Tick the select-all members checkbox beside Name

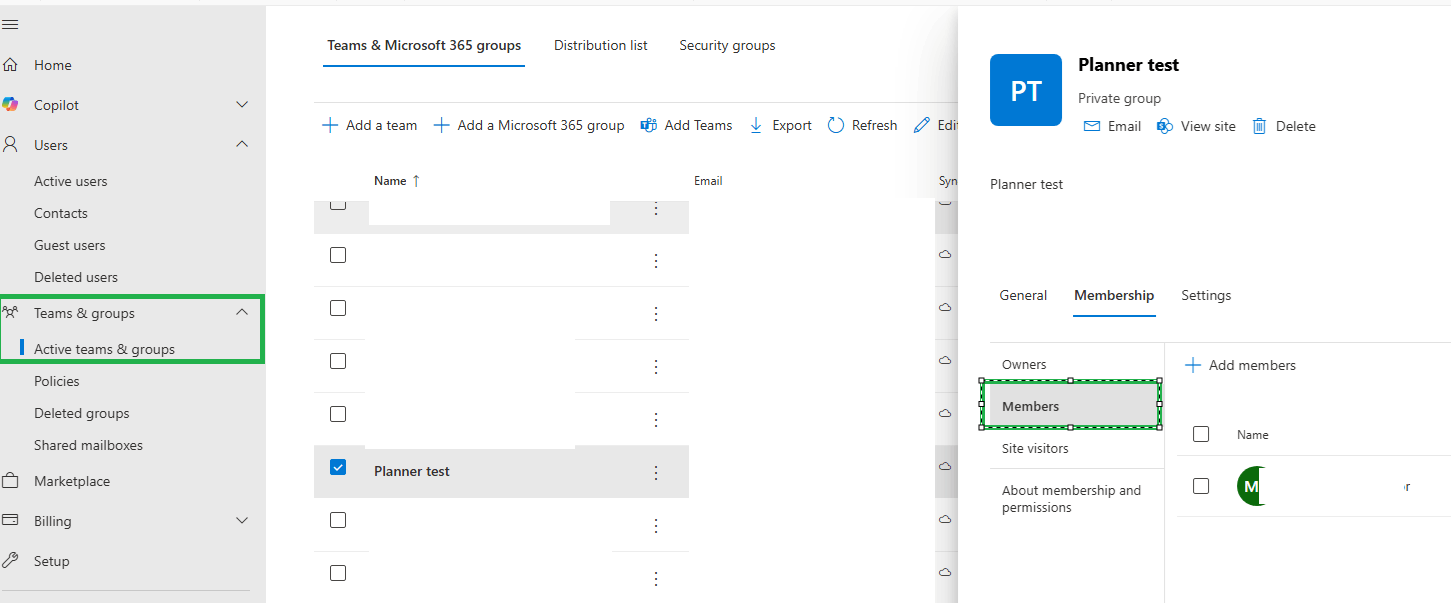point(1201,434)
